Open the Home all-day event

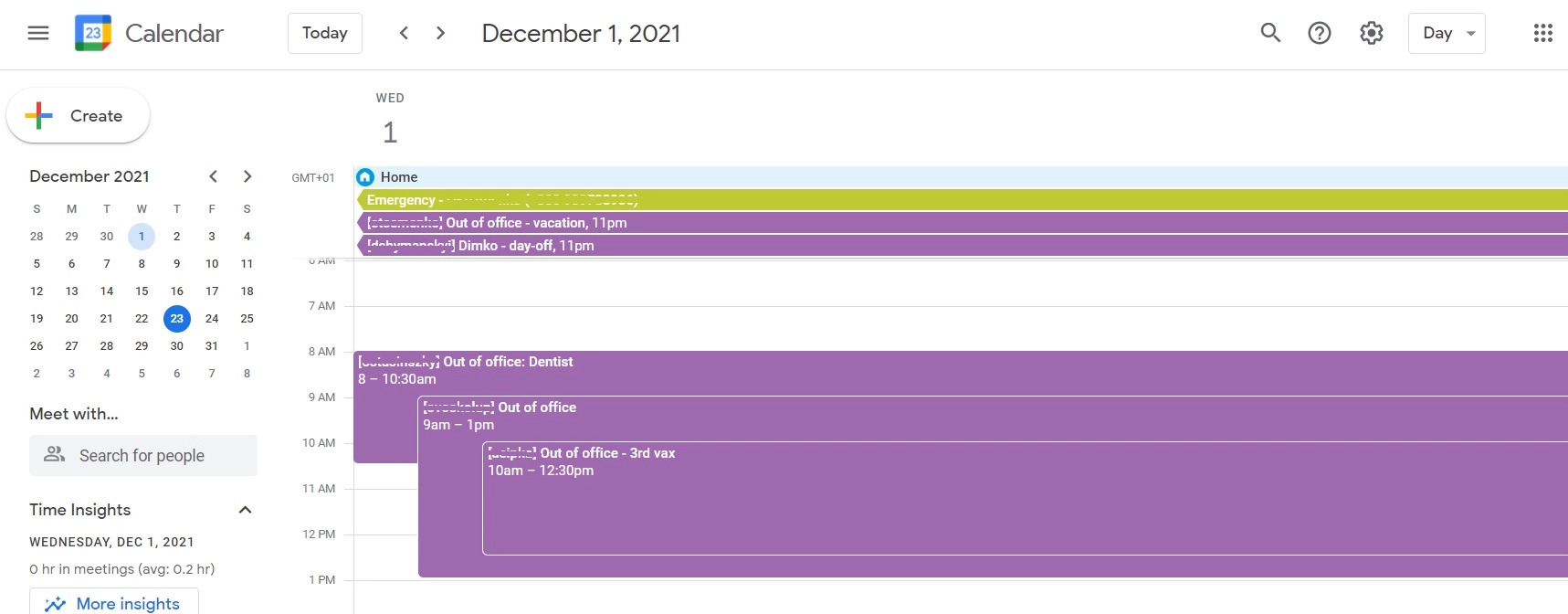pos(398,176)
